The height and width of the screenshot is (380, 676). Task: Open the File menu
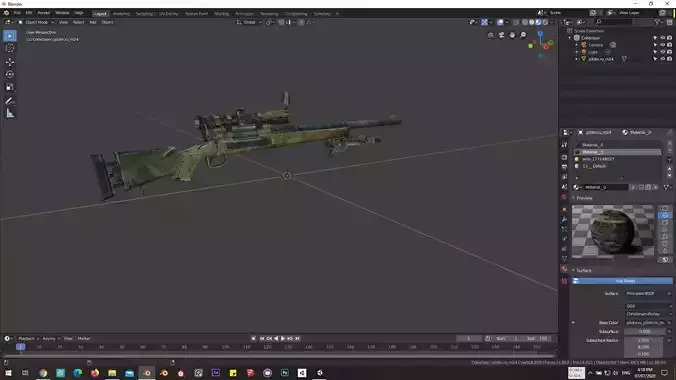point(17,13)
